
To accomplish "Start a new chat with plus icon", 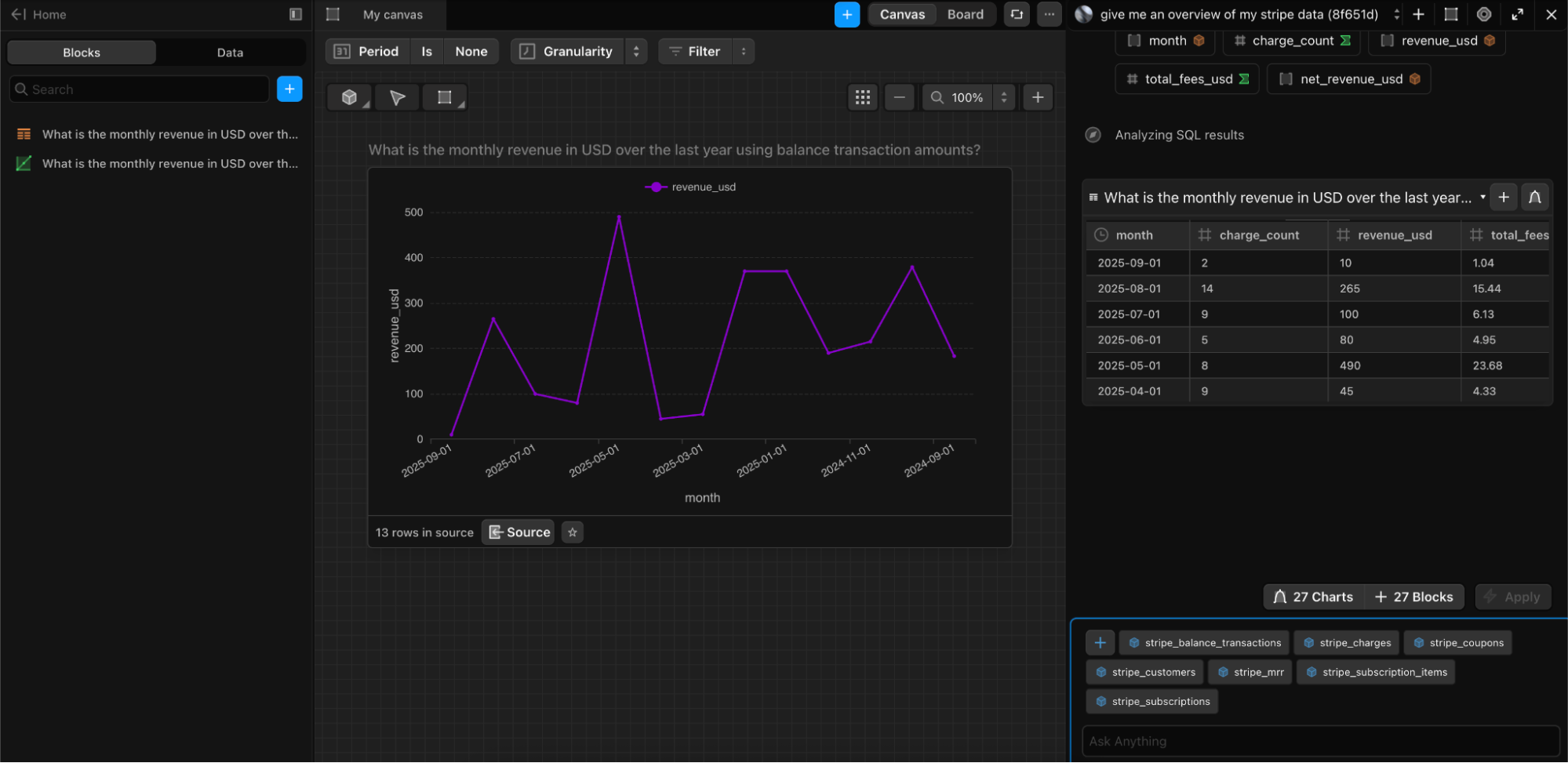I will pos(1419,14).
